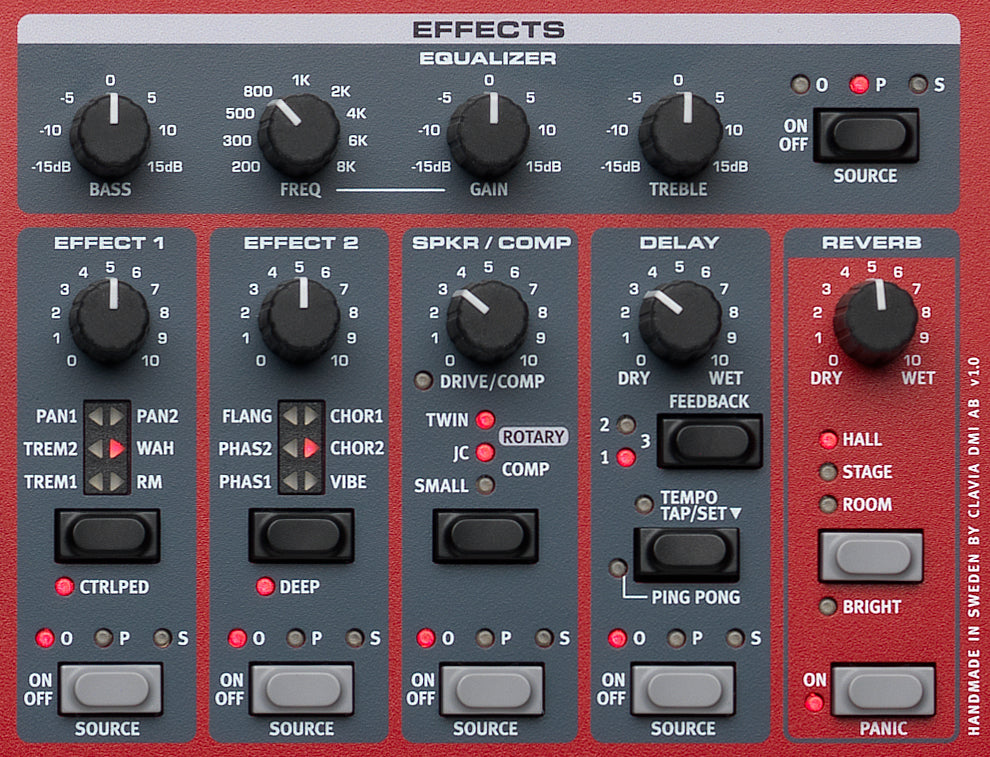Adjust the SPKR/COMP DRIVE/COMP knob
Viewport: 990px width, 757px height.
488,317
